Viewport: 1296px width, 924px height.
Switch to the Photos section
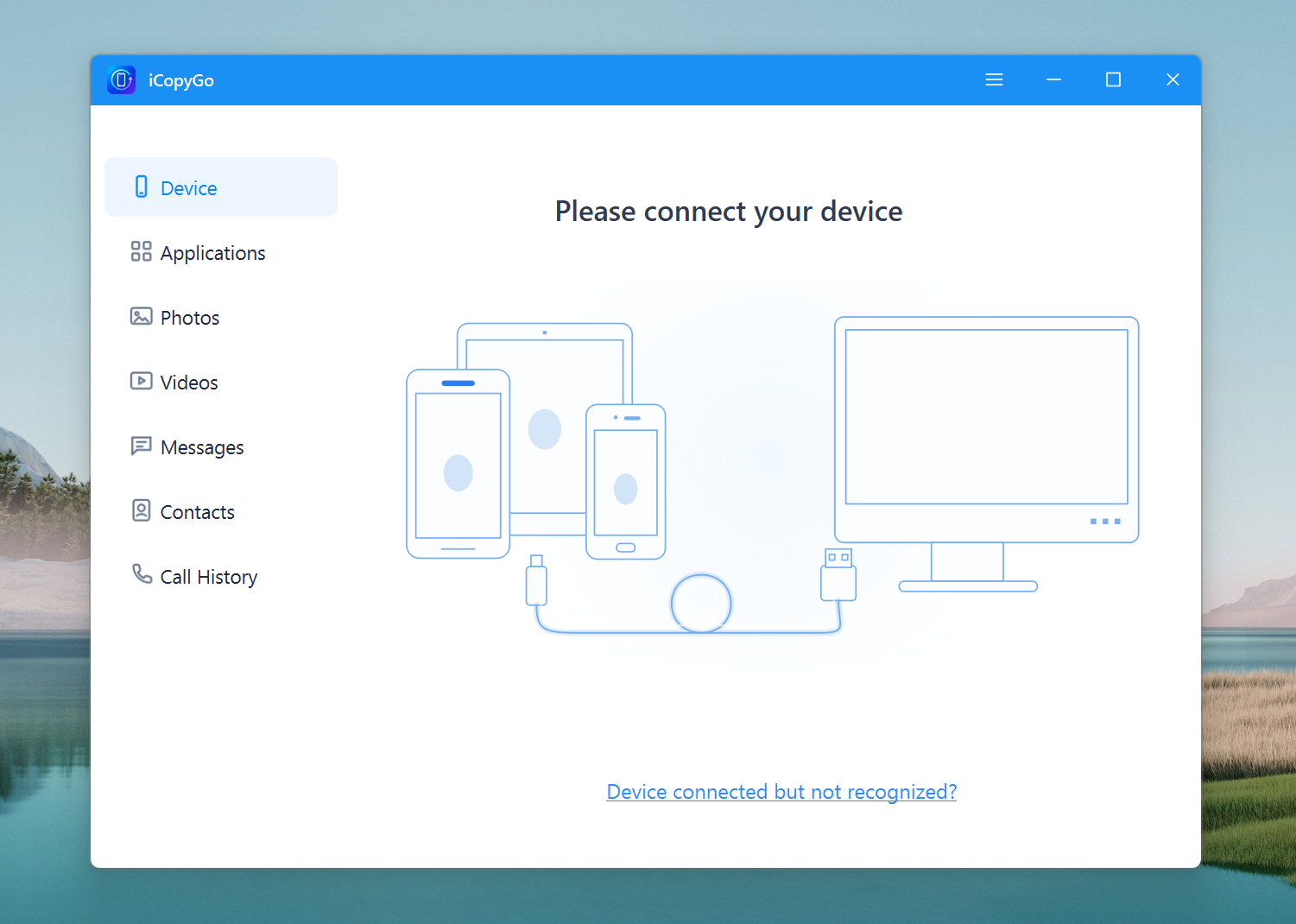coord(190,318)
